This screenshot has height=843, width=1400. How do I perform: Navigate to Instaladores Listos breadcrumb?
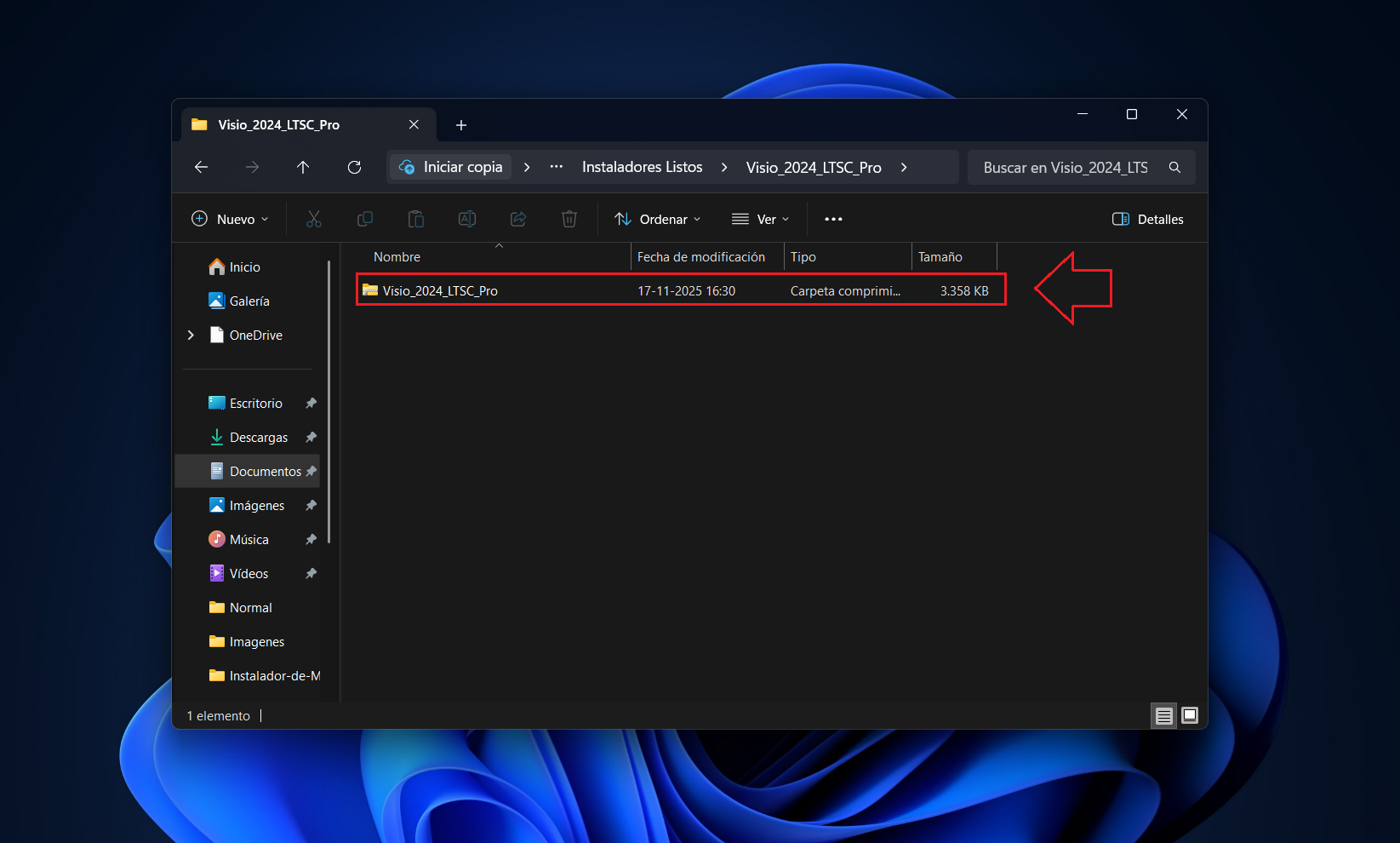click(x=643, y=168)
